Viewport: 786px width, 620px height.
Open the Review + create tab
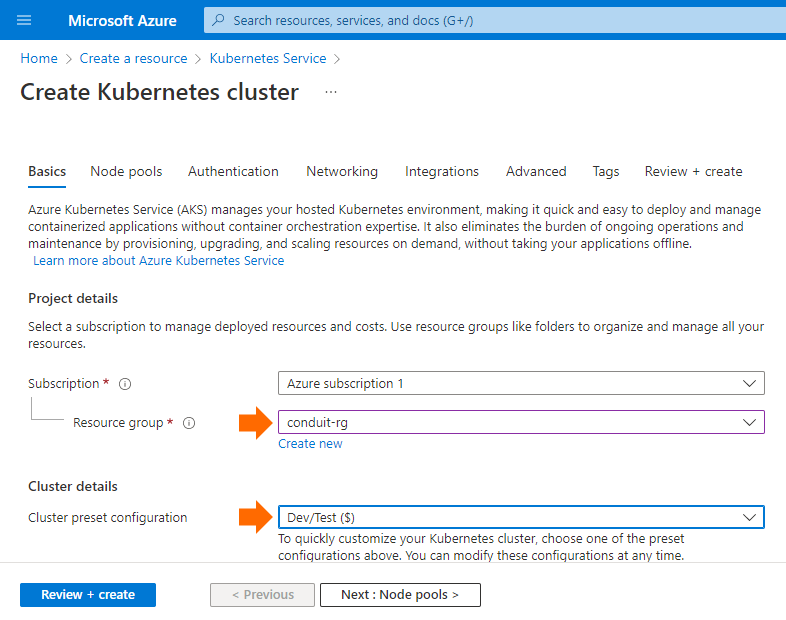pos(693,171)
